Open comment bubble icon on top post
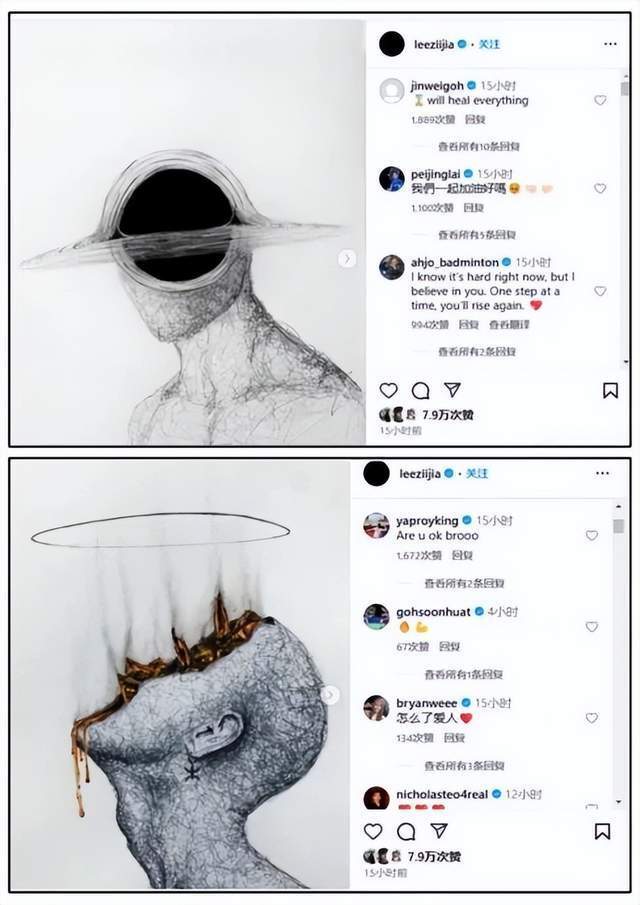640x905 pixels. [x=420, y=391]
